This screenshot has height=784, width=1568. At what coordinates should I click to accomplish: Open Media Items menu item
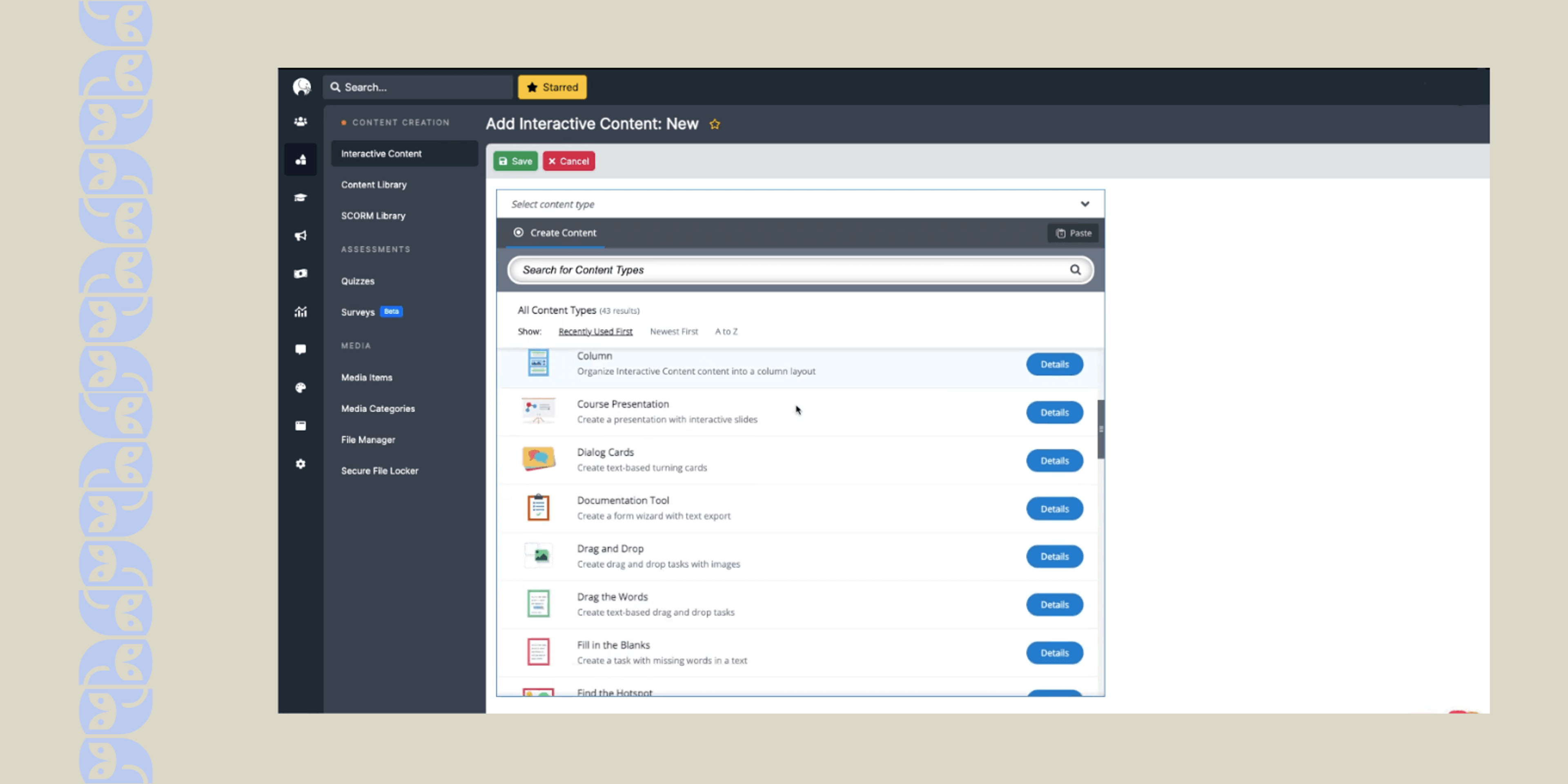[366, 377]
